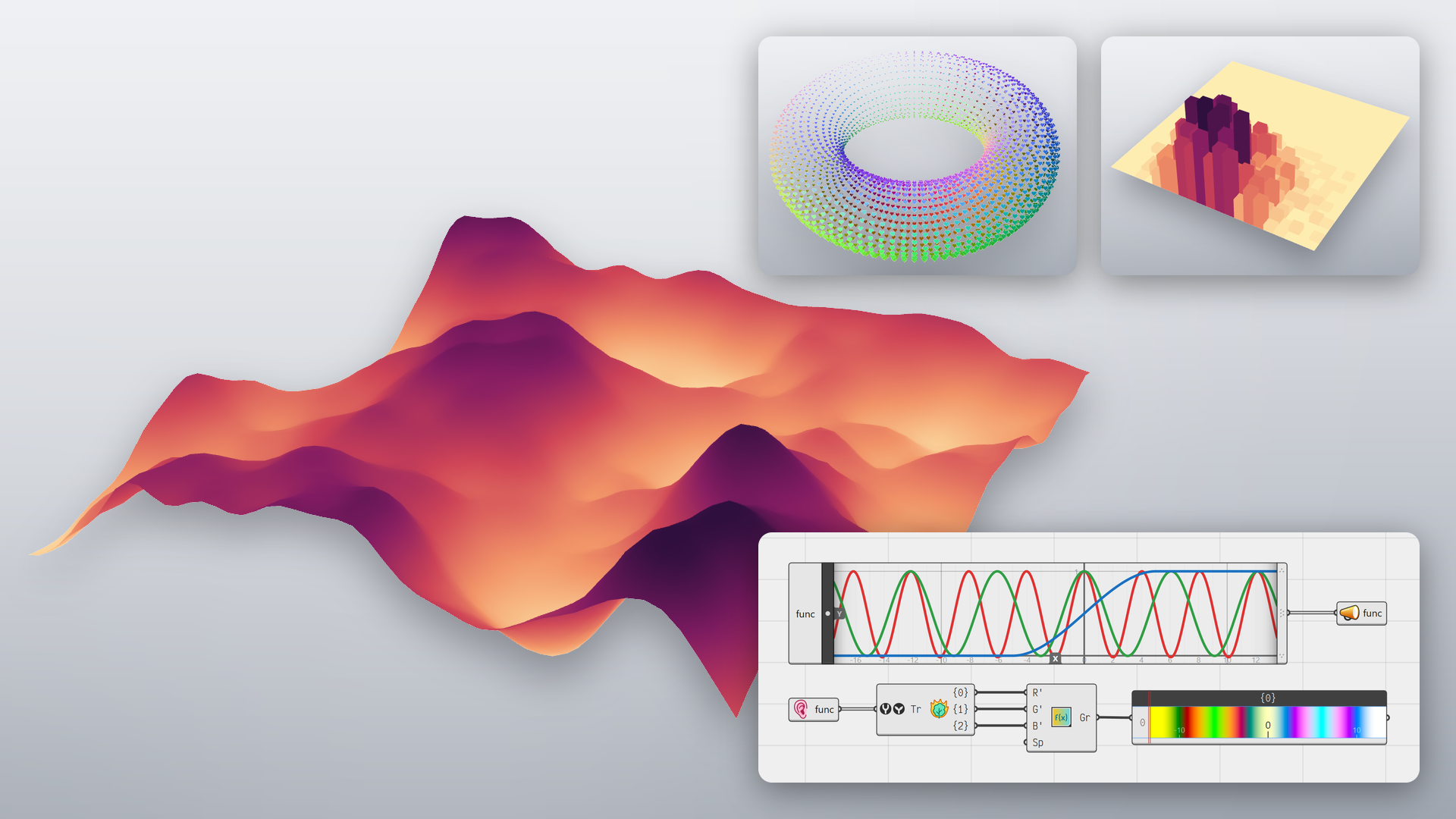Screen dimensions: 1456x819
Task: Click the flaming tree icon in Tr component
Action: point(939,709)
